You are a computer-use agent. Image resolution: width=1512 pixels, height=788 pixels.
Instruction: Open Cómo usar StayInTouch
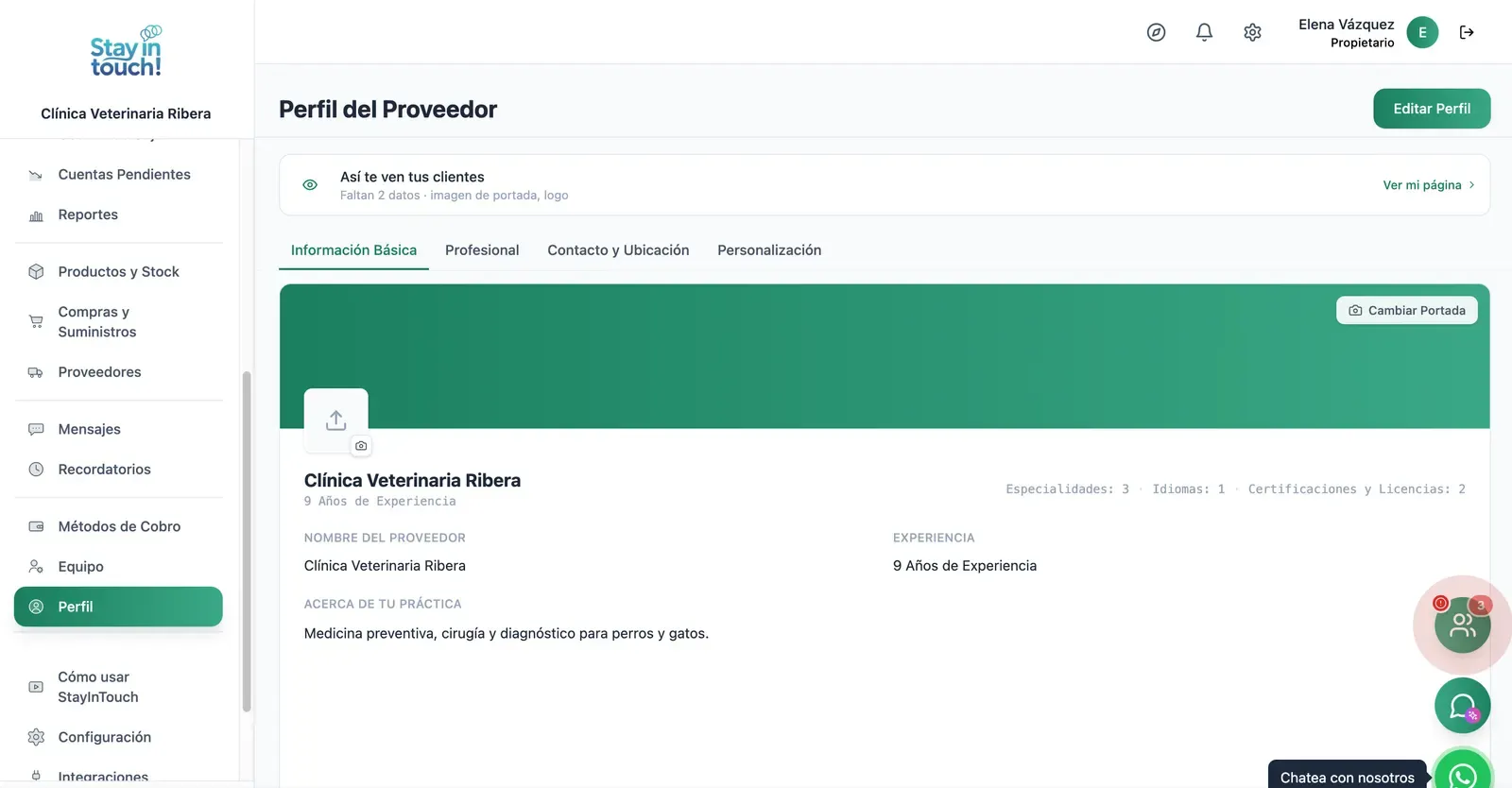point(119,687)
